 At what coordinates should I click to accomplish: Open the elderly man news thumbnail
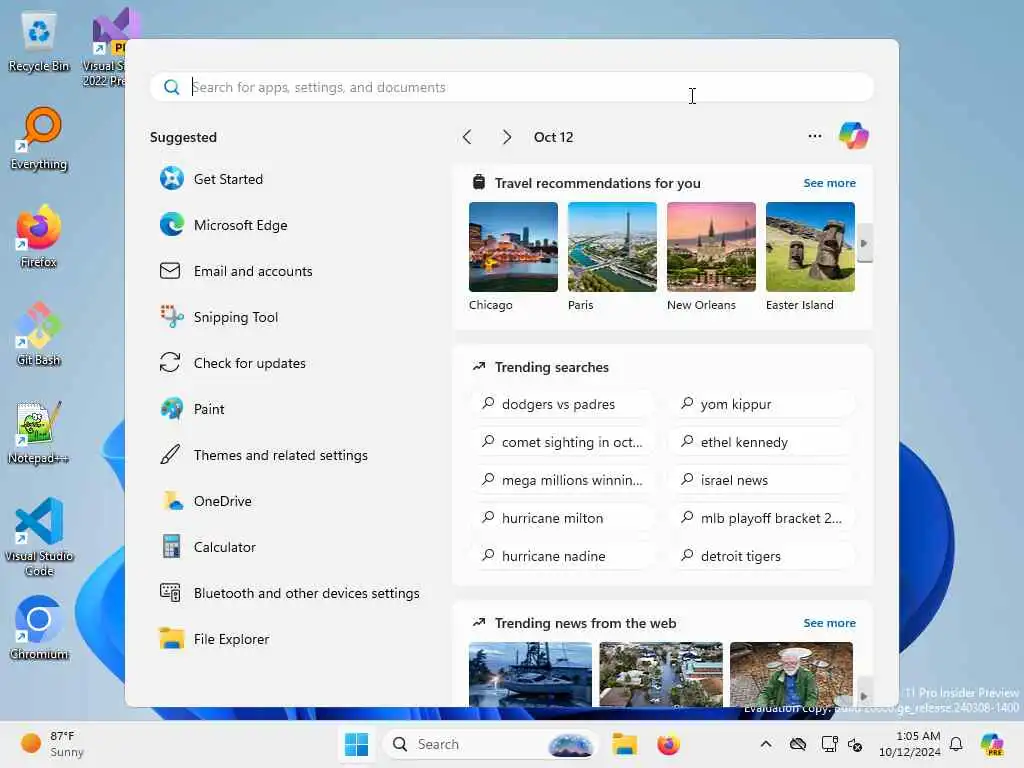coord(791,674)
